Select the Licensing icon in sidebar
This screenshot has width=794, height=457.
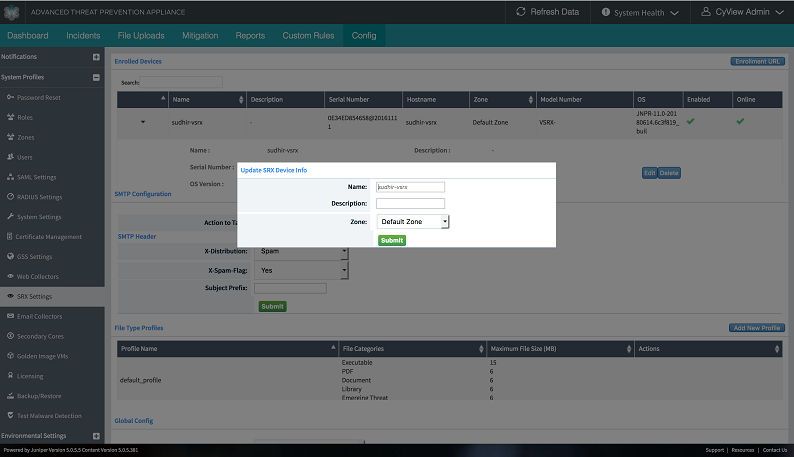tap(10, 375)
